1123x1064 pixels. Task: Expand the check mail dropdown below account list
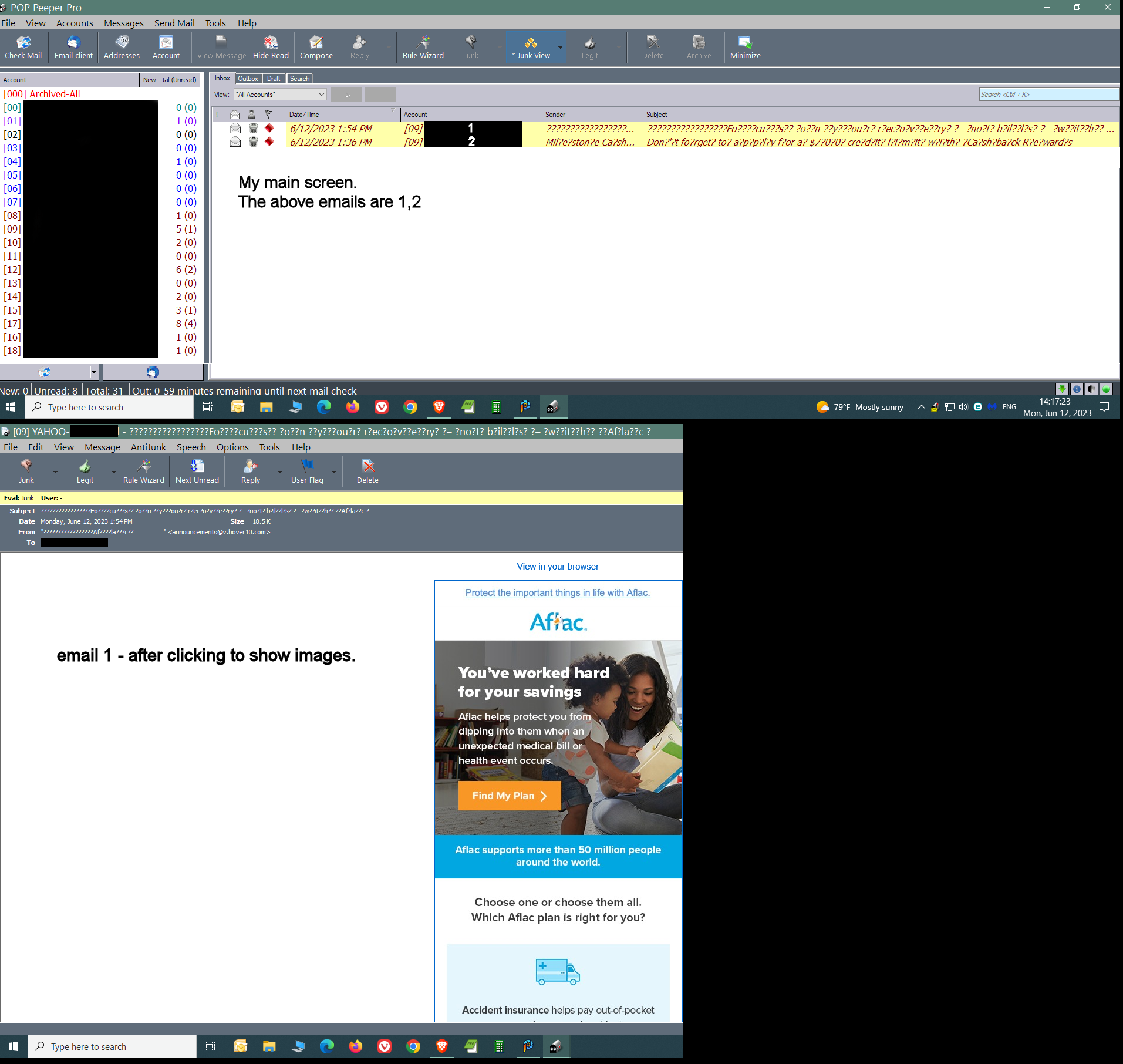pyautogui.click(x=94, y=372)
